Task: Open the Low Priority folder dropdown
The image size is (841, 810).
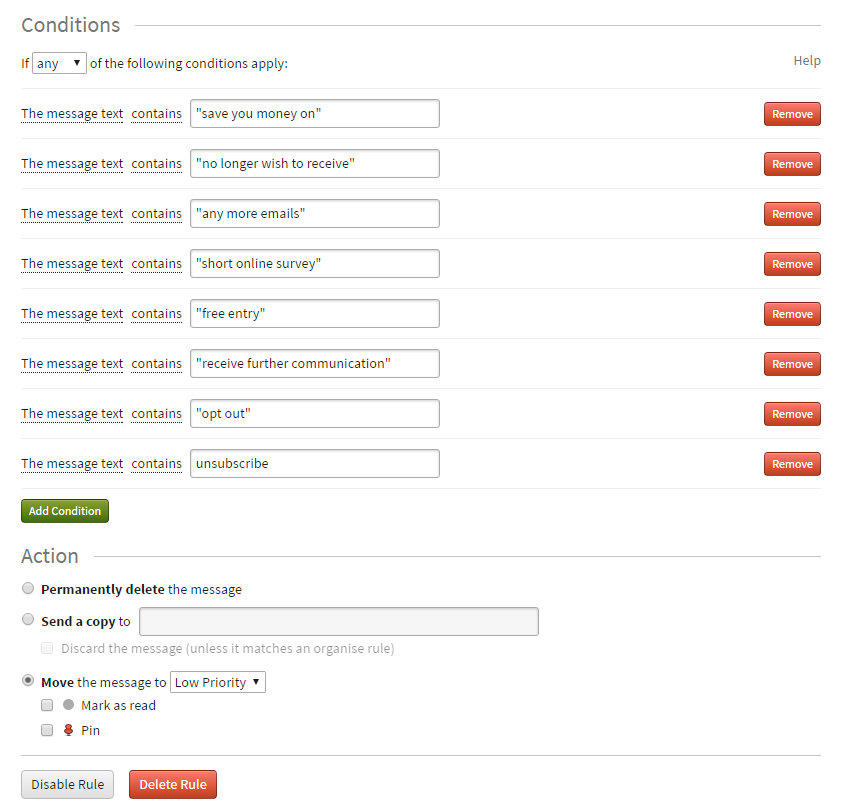Action: tap(218, 682)
